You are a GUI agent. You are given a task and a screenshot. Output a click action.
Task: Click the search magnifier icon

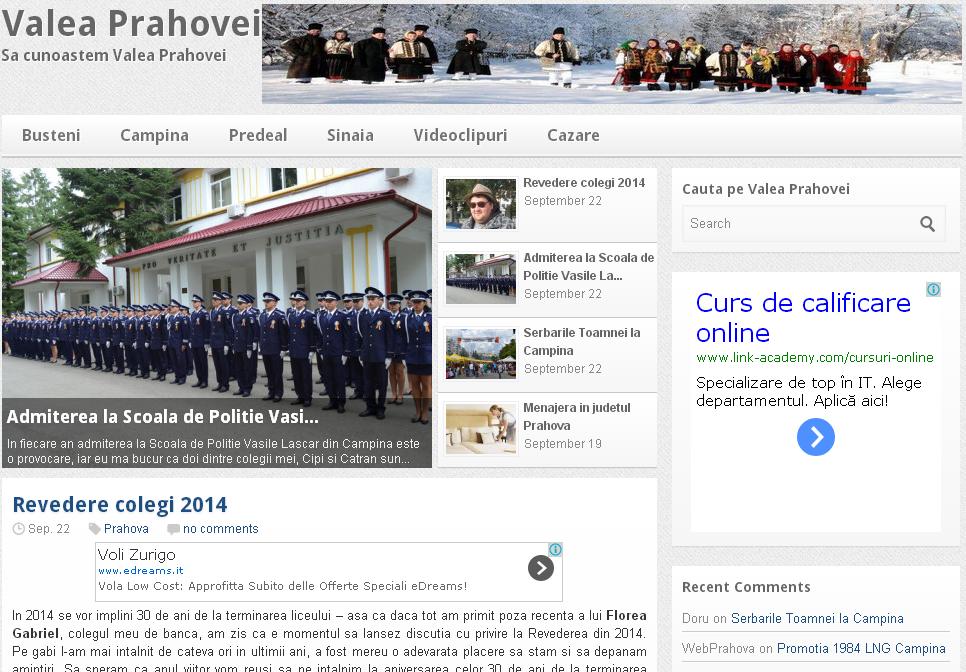(x=927, y=224)
